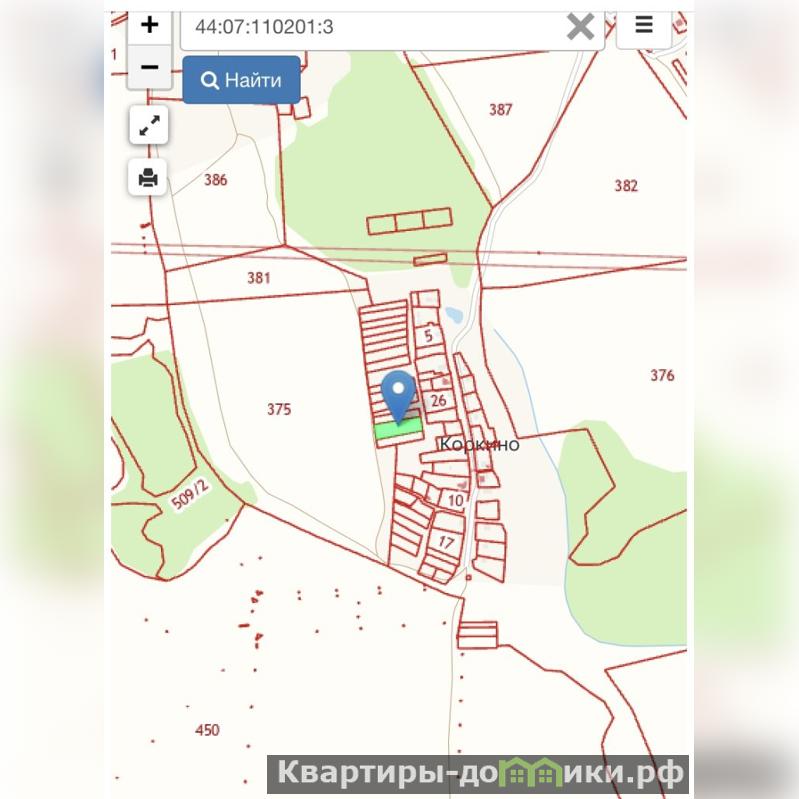The image size is (799, 799).
Task: Select parcel labeled 381
Action: (x=259, y=278)
